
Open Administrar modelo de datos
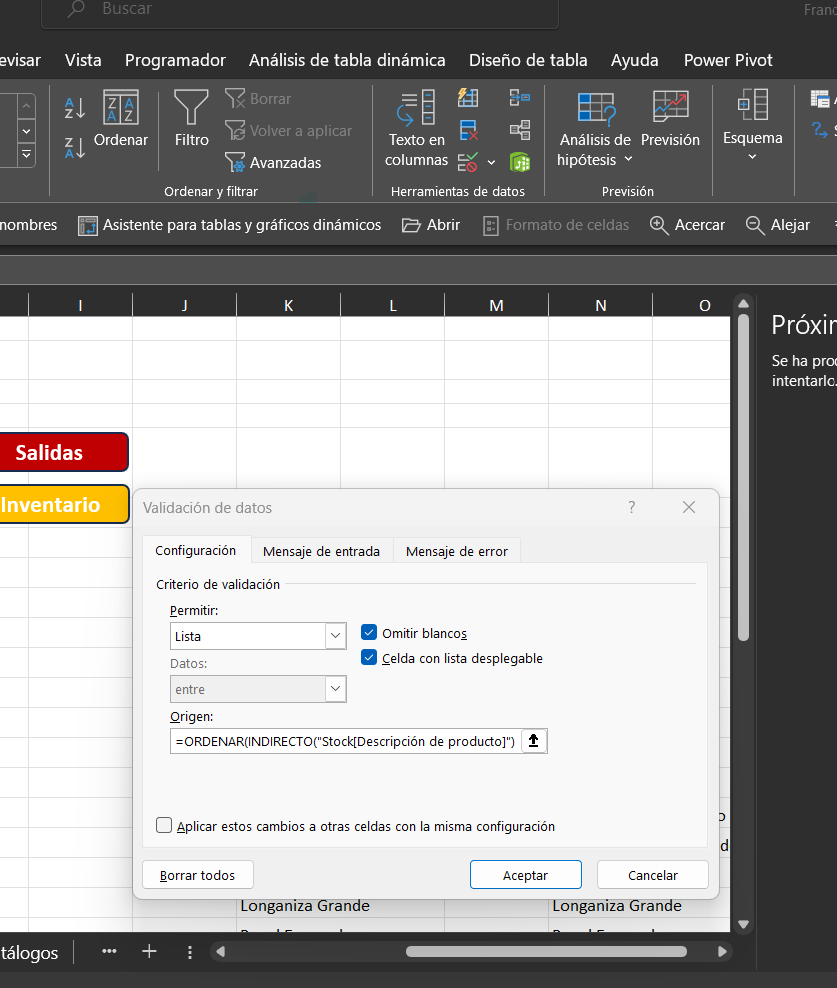point(519,161)
